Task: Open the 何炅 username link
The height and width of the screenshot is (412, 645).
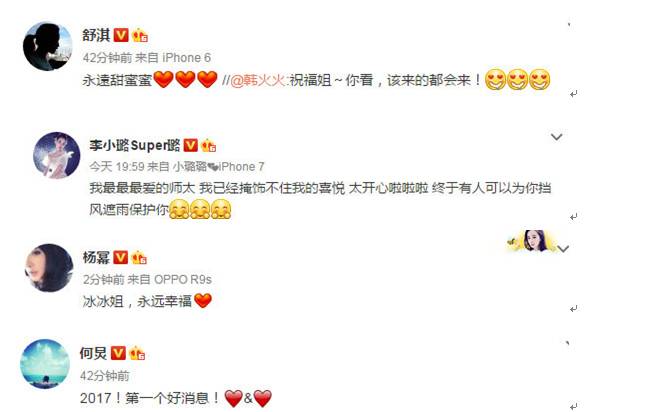Action: pos(94,354)
